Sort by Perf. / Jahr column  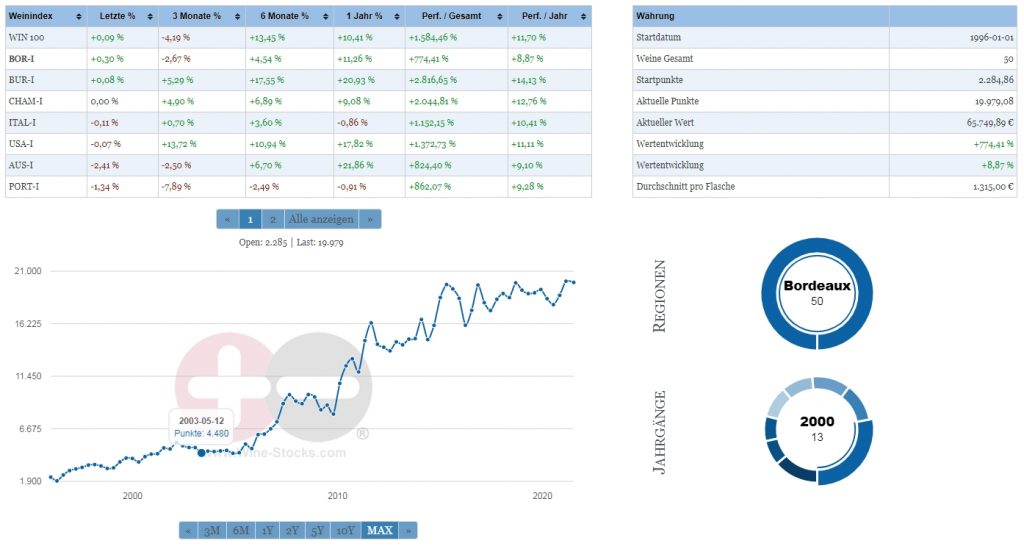coord(582,17)
